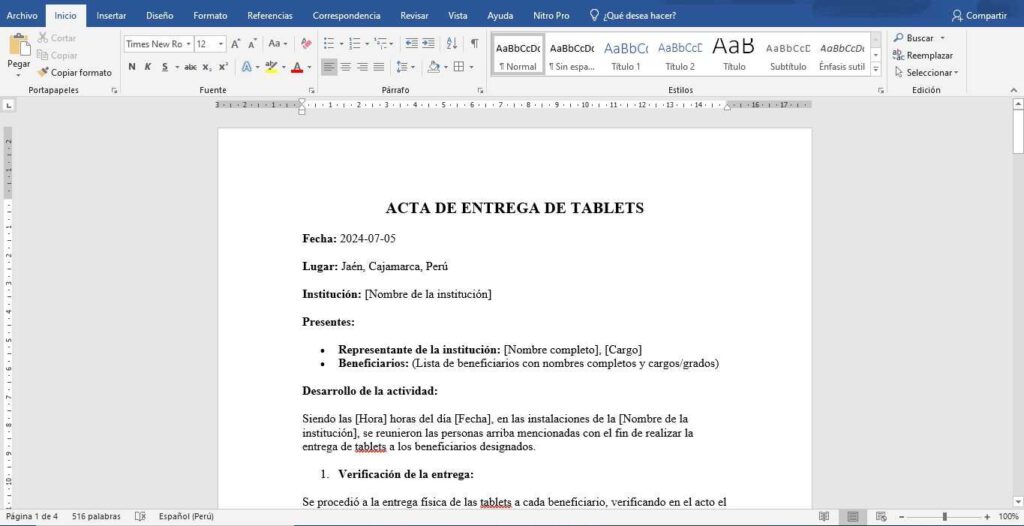
Task: Apply text effects with the outlined A icon
Action: tap(247, 67)
